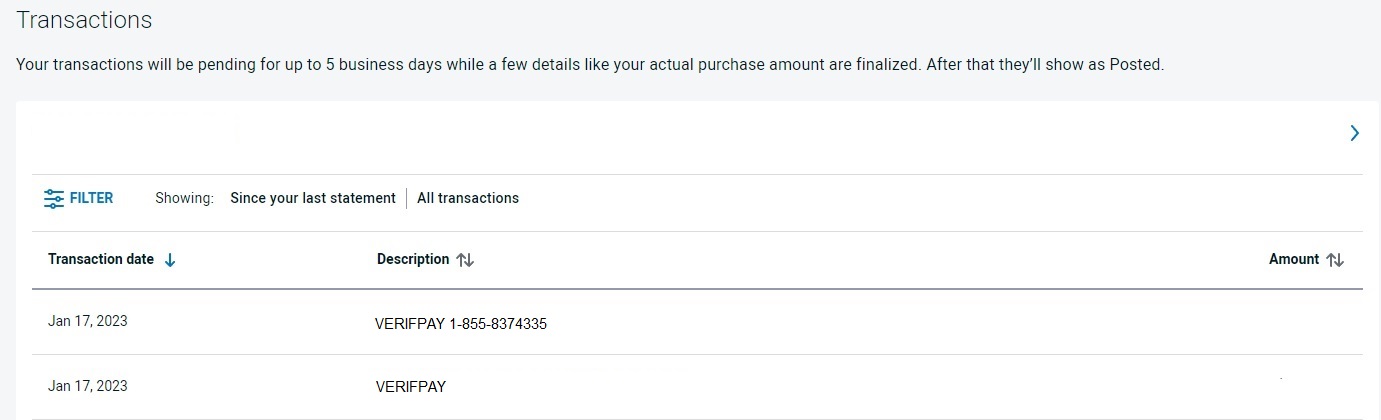
Task: Select the second row's Jan 17, 2023 date
Action: tap(88, 385)
